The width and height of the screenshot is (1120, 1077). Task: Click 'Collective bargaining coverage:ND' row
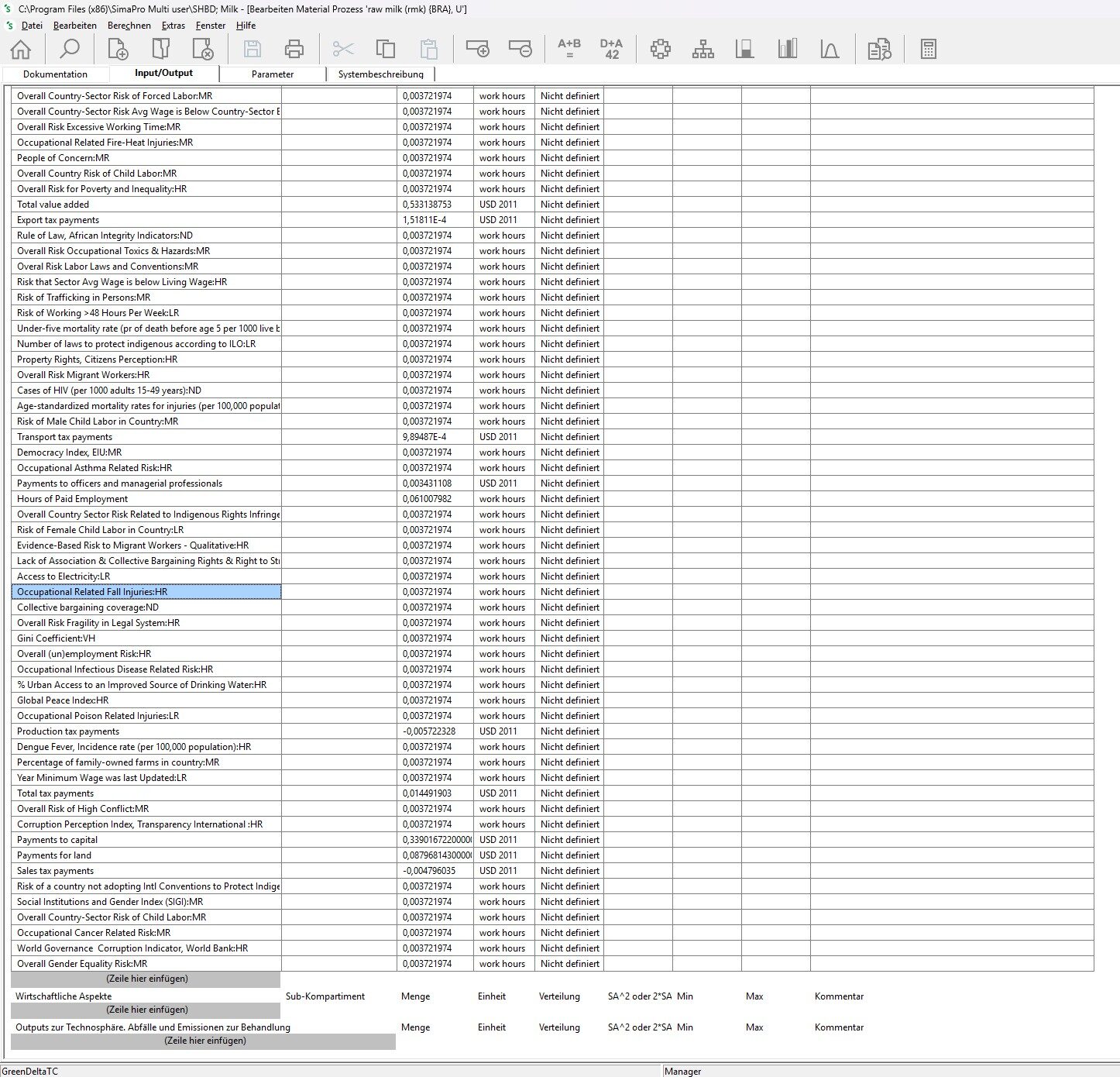146,607
